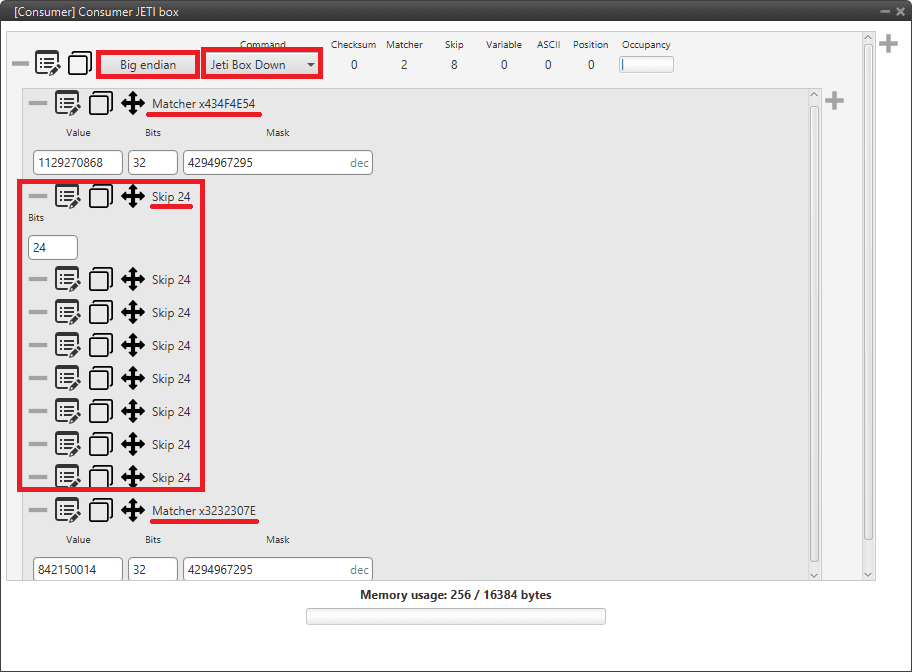Open the Jeti Box Down command dropdown
912x672 pixels.
tap(261, 64)
